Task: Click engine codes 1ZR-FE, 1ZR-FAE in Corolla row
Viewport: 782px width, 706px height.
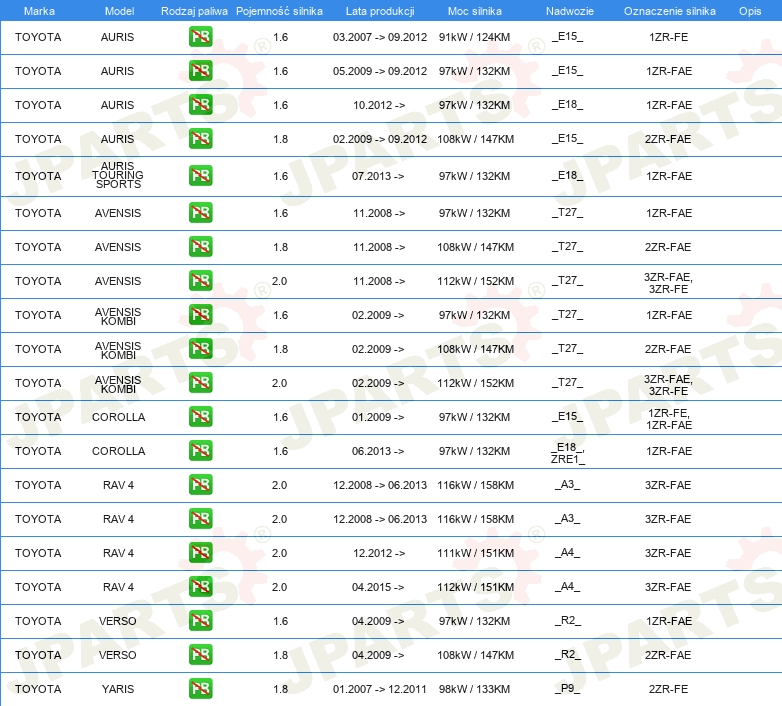Action: point(669,419)
